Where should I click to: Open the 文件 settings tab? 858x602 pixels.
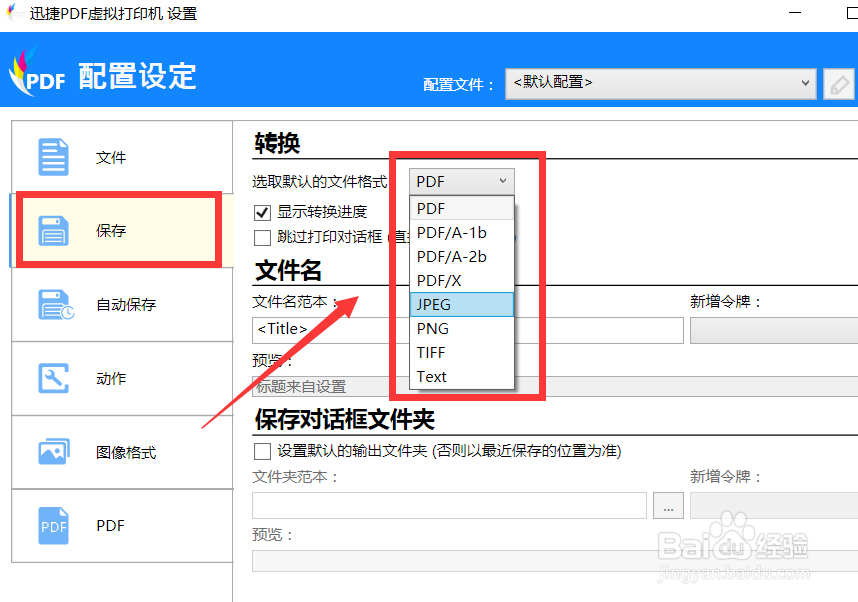(122, 157)
